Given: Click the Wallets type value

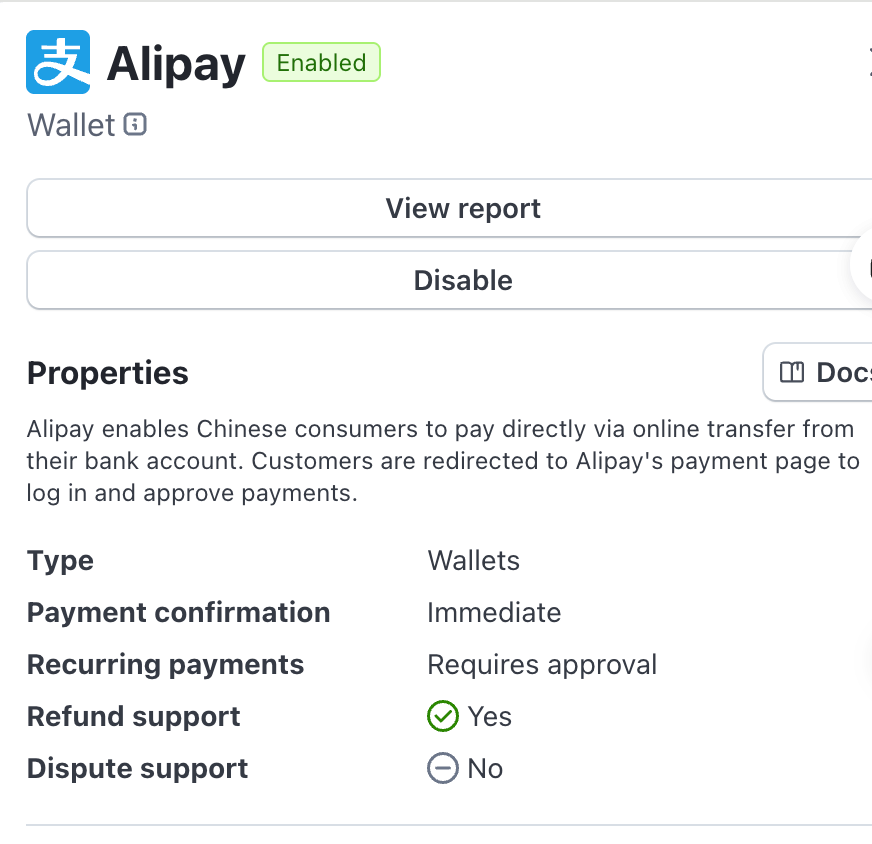Looking at the screenshot, I should coord(473,561).
